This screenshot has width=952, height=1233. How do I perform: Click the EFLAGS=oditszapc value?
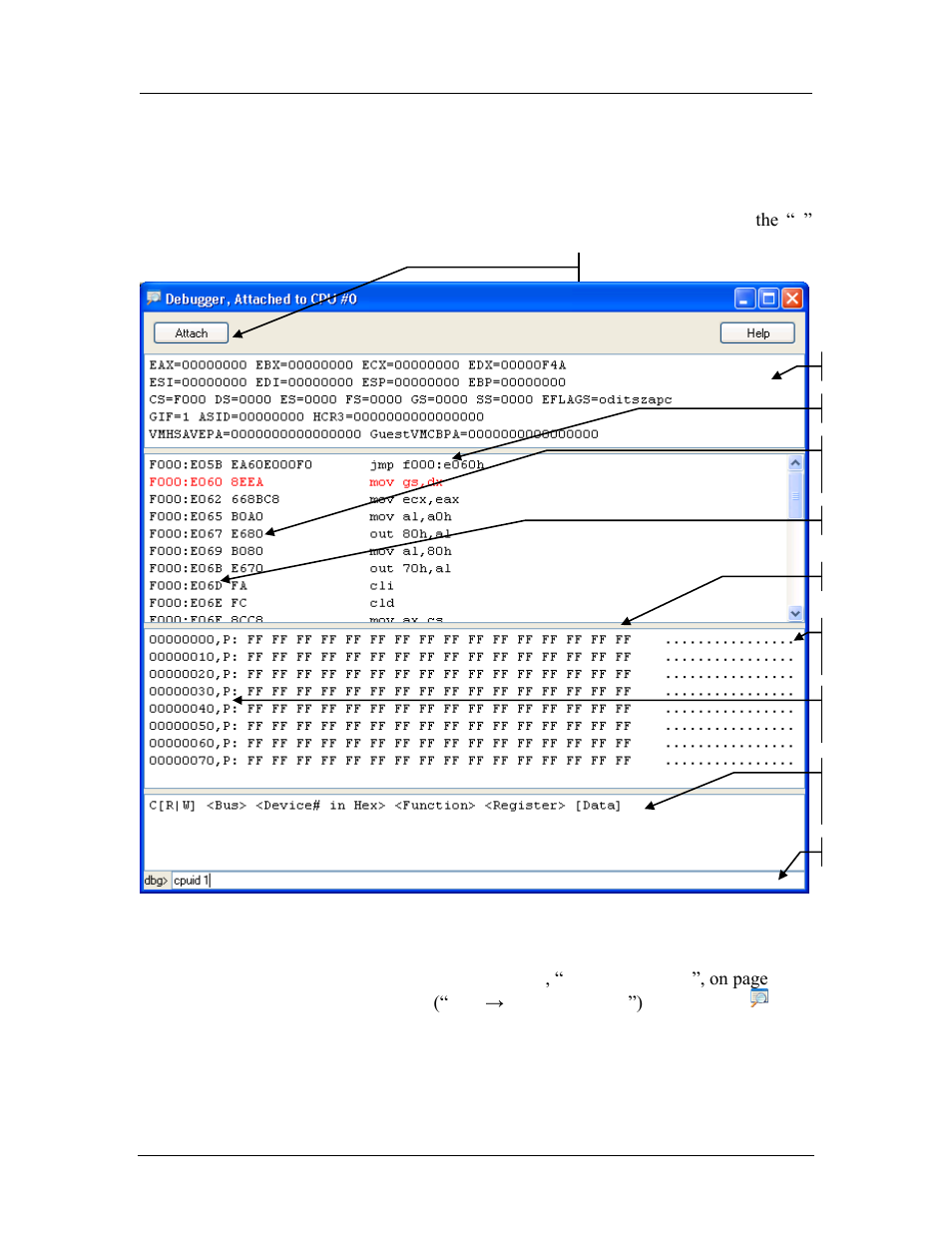607,400
